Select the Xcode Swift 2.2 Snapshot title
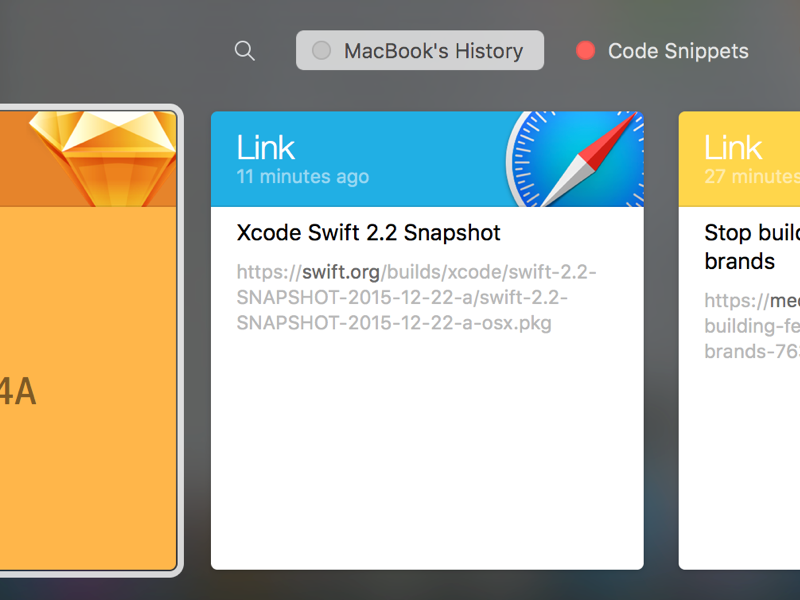800x600 pixels. click(368, 233)
